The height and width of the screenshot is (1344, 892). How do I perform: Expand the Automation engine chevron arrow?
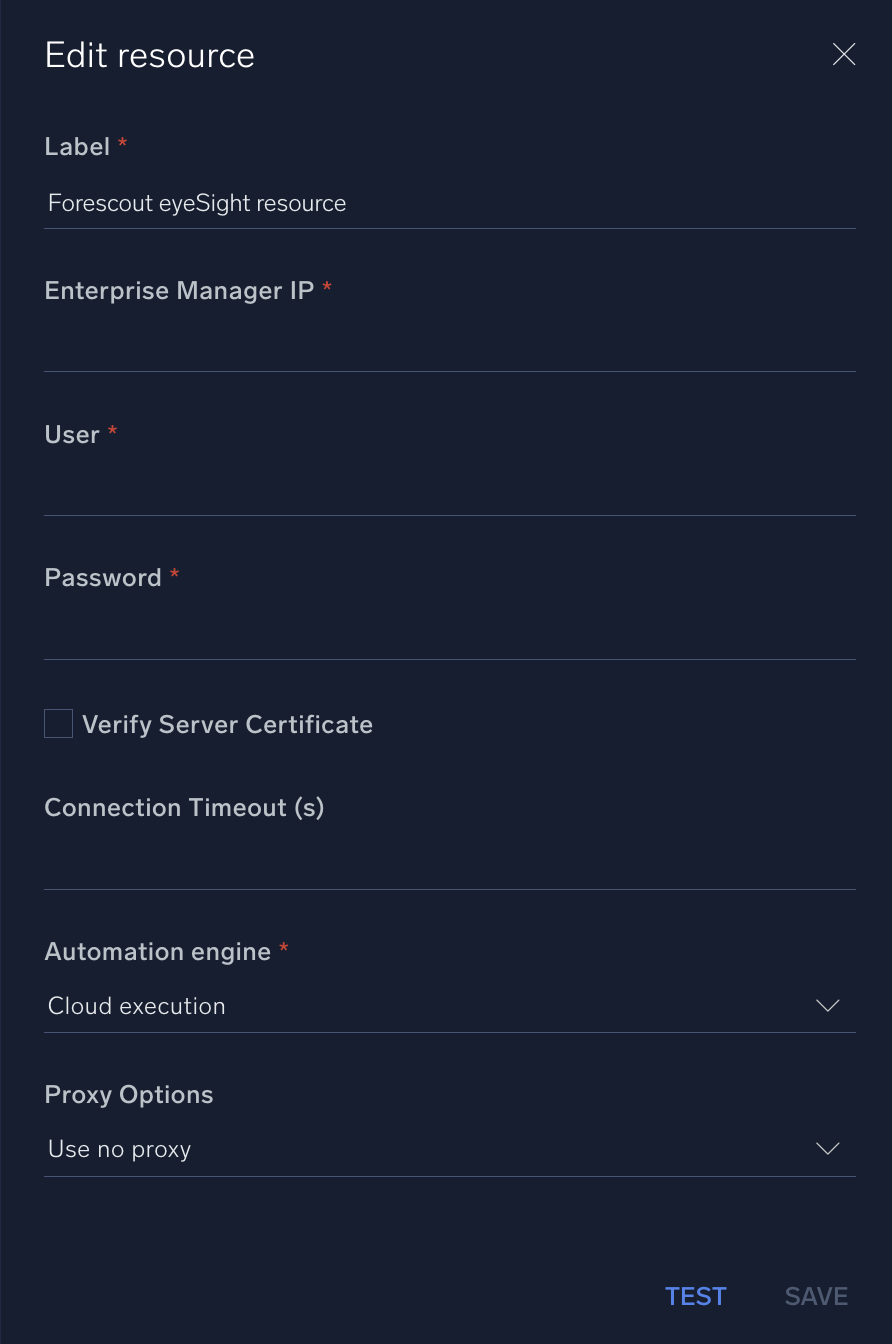[x=828, y=1006]
